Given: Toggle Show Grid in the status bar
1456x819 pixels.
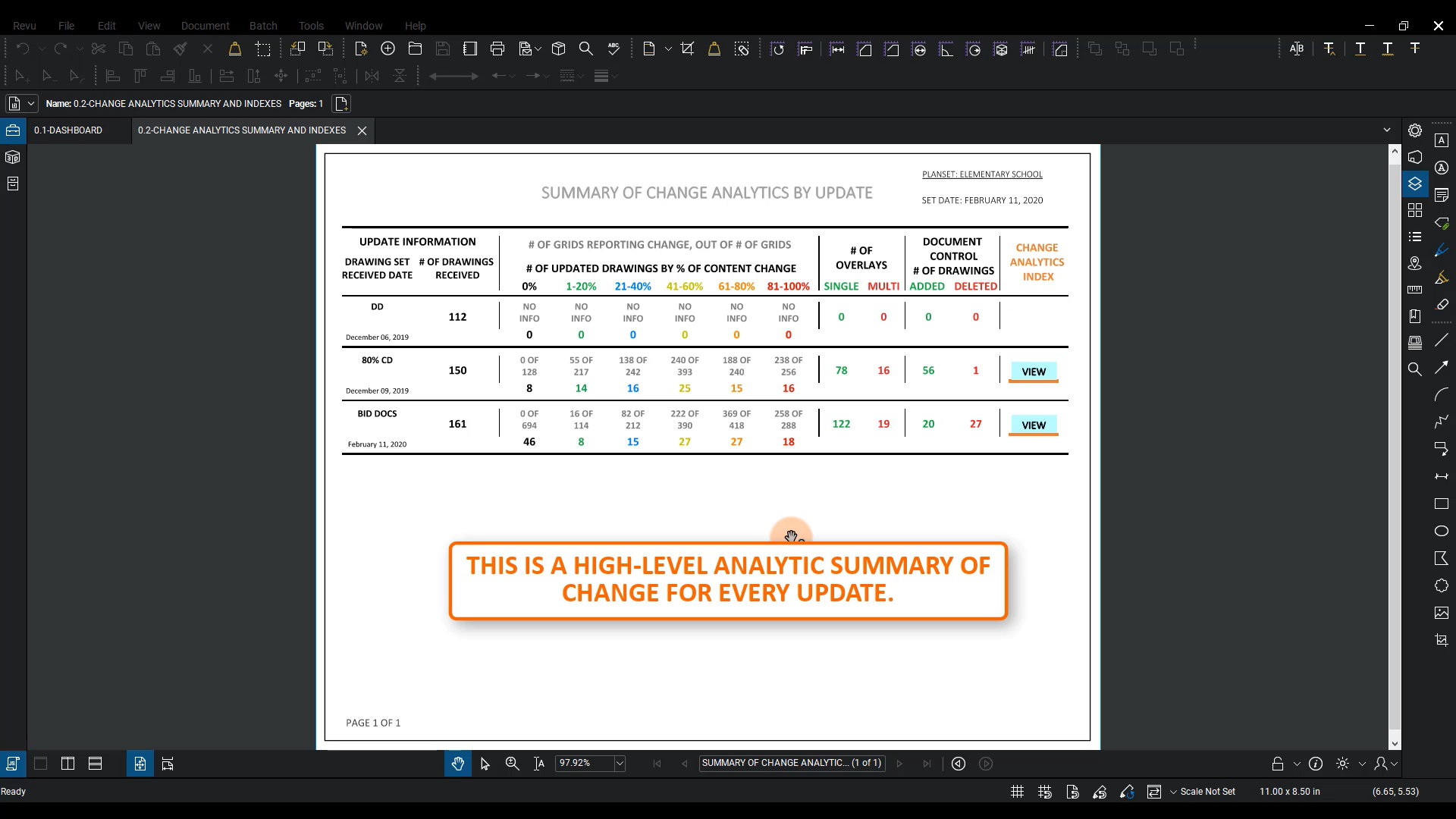Looking at the screenshot, I should pos(1018,792).
